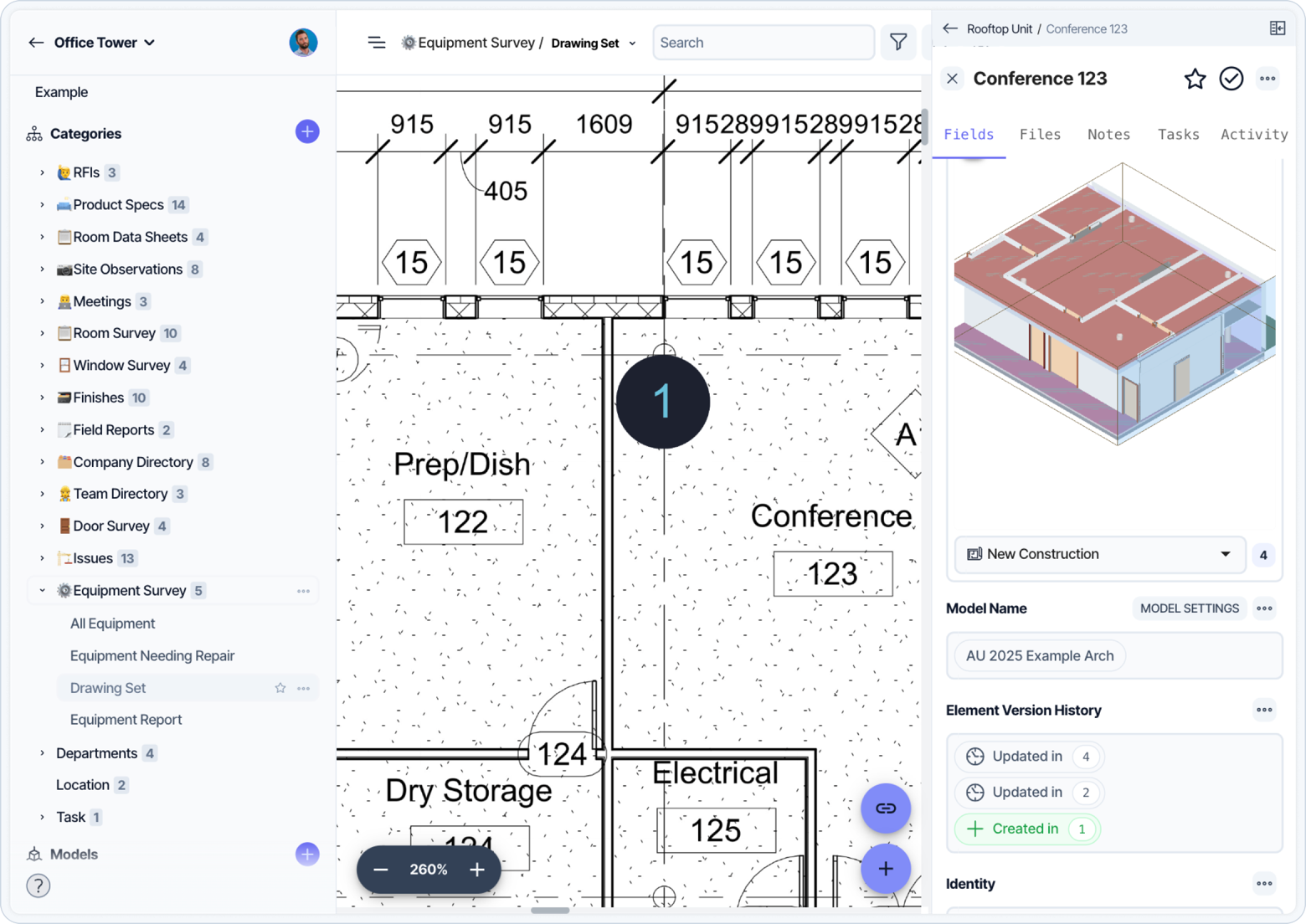The image size is (1306, 924).
Task: Expand the Departments category
Action: tap(42, 753)
